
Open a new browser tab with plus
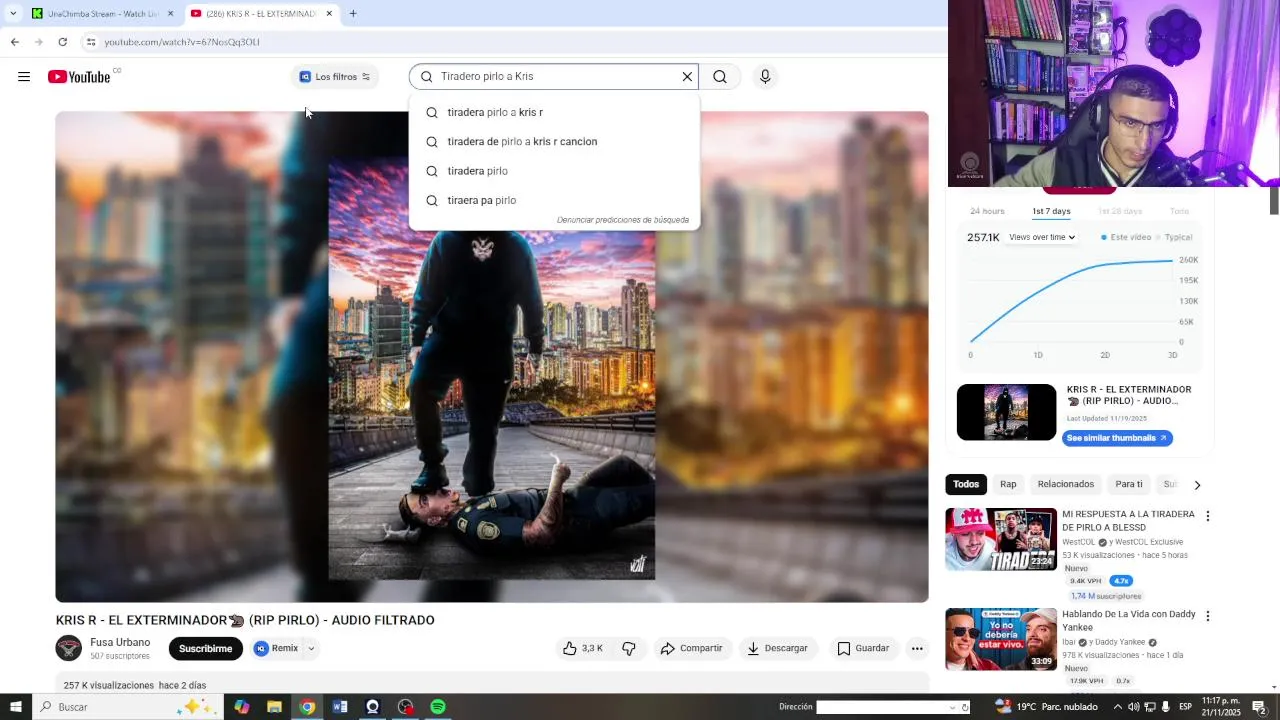pyautogui.click(x=353, y=14)
